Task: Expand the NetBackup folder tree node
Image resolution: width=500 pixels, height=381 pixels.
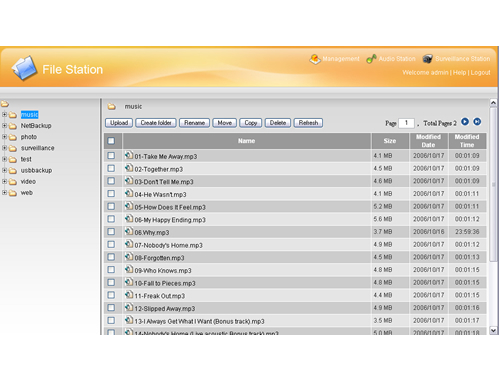Action: (4, 126)
